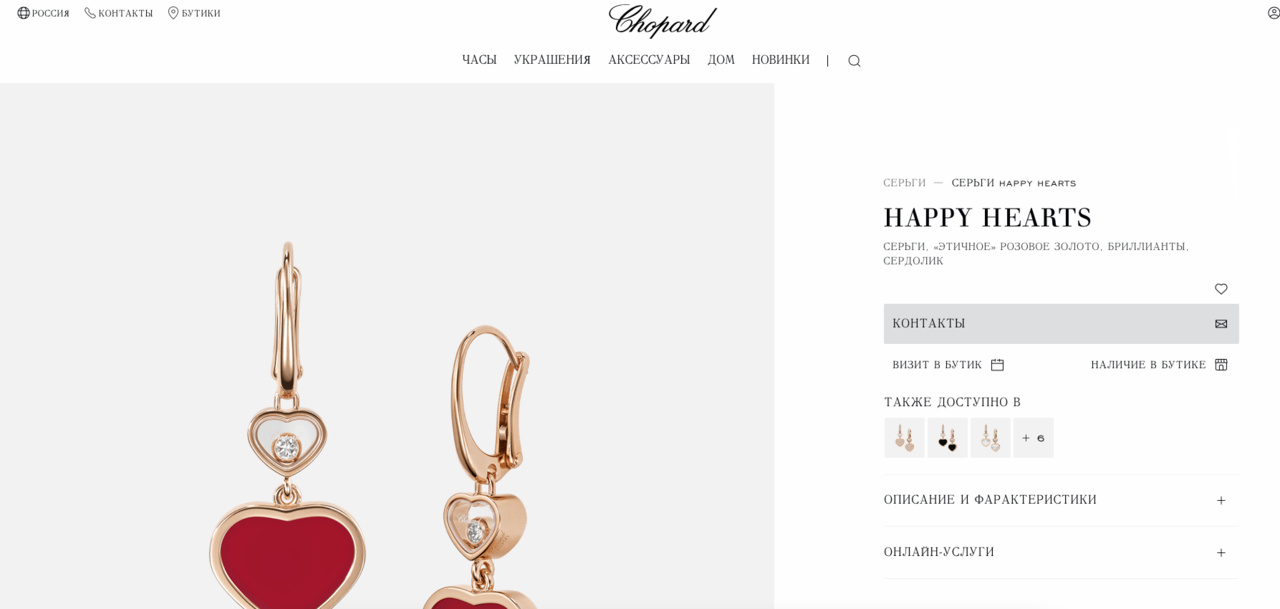Click the location pin Бутики icon
Image resolution: width=1280 pixels, height=609 pixels.
click(173, 13)
